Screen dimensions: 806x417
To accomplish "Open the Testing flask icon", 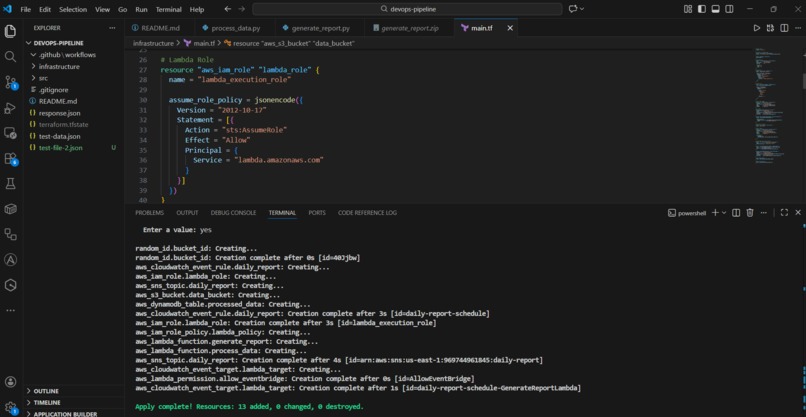I will click(x=10, y=184).
